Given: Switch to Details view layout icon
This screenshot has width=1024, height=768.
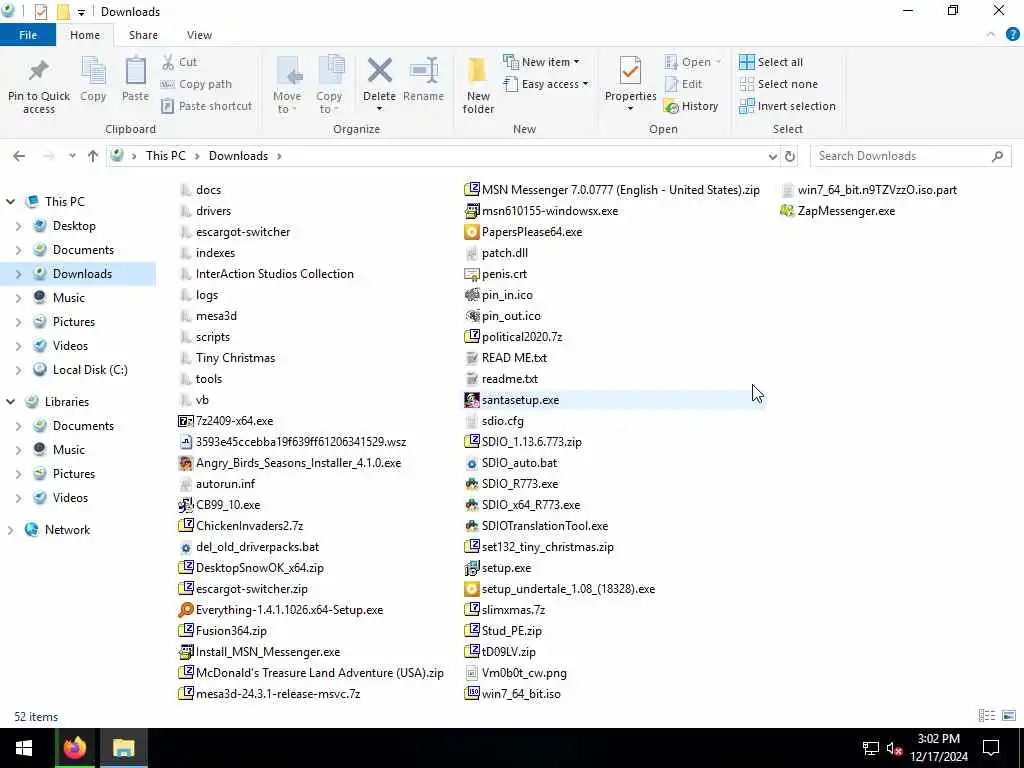Looking at the screenshot, I should pos(987,716).
